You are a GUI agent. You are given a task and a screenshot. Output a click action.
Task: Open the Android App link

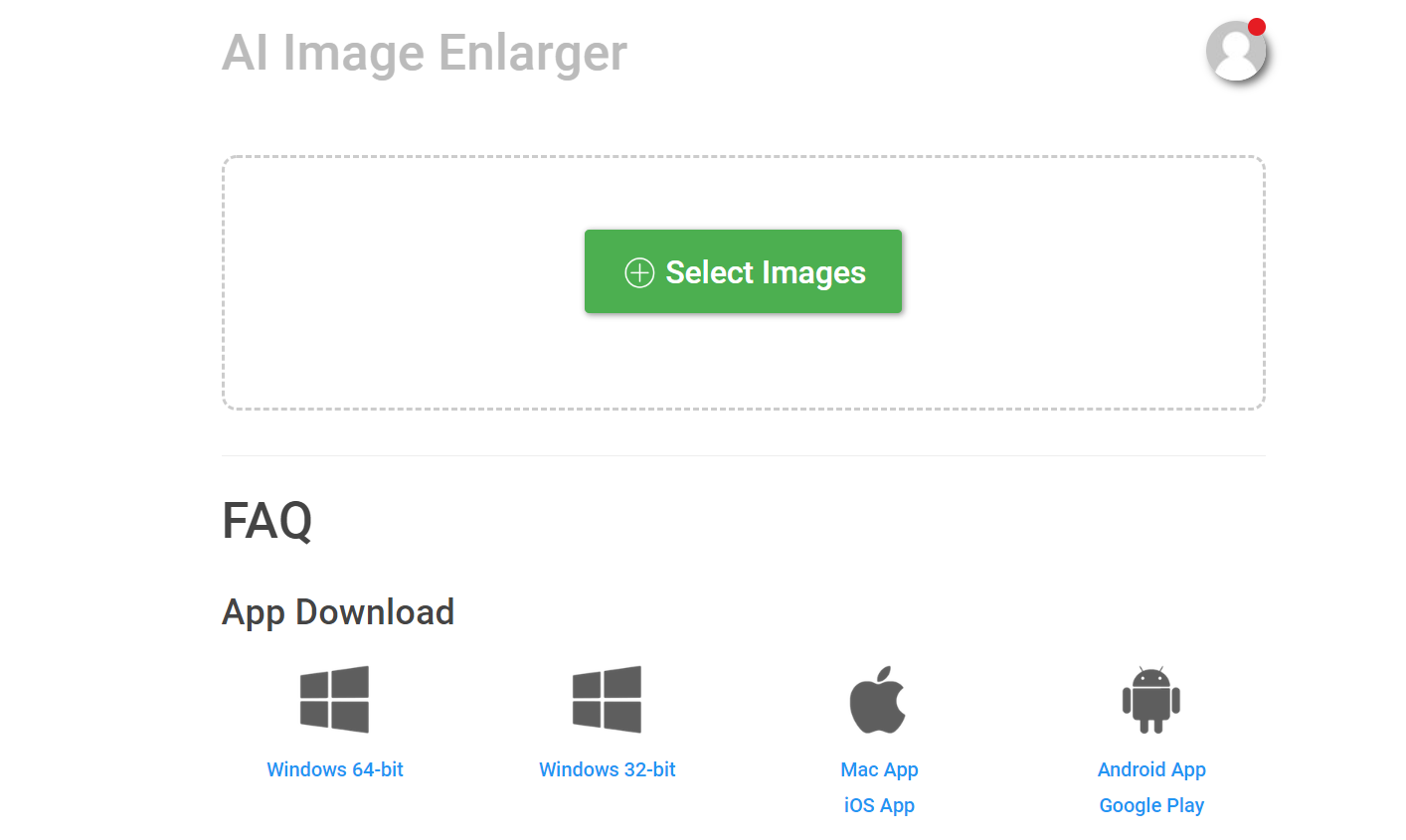pos(1151,770)
